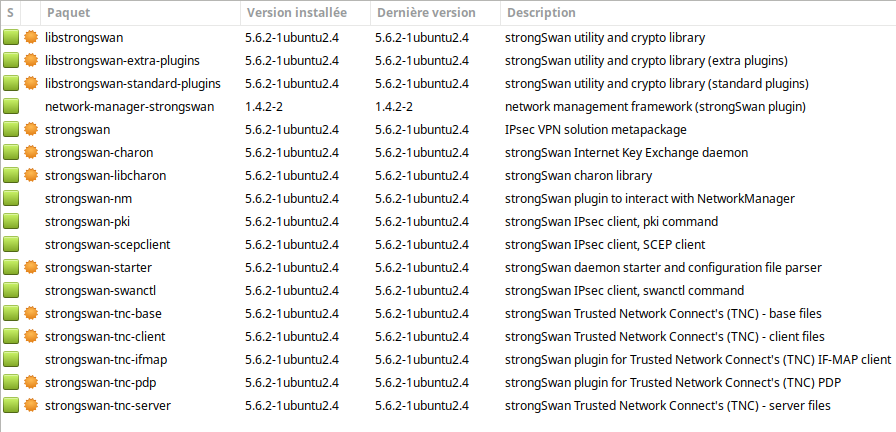Select the strongswan-scepclient package row

point(448,245)
